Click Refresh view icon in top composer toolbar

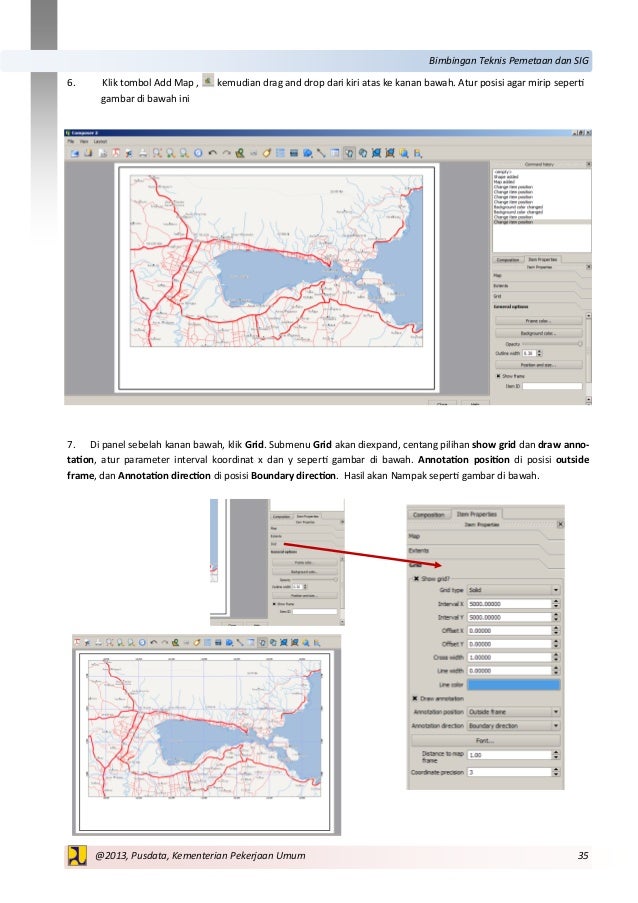pyautogui.click(x=199, y=153)
